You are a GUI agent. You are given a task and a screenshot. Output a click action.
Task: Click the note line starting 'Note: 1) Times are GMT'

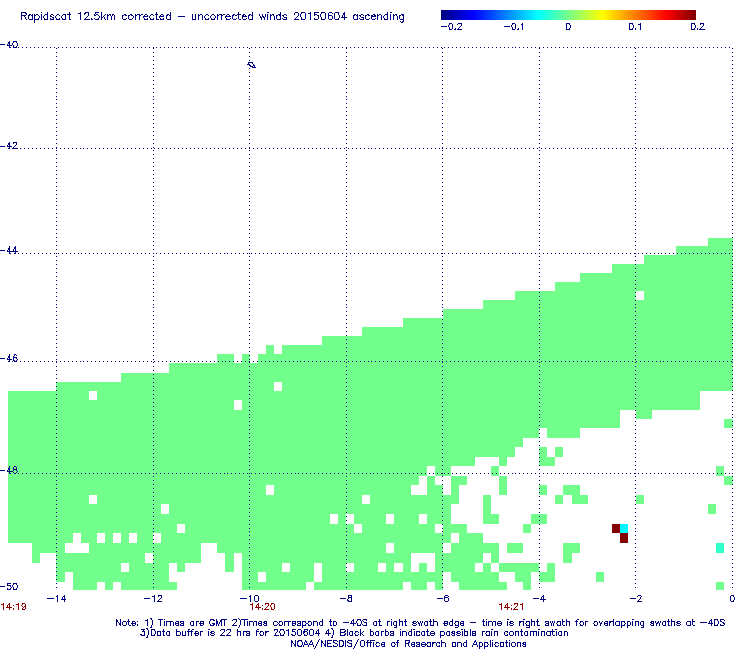pos(420,623)
